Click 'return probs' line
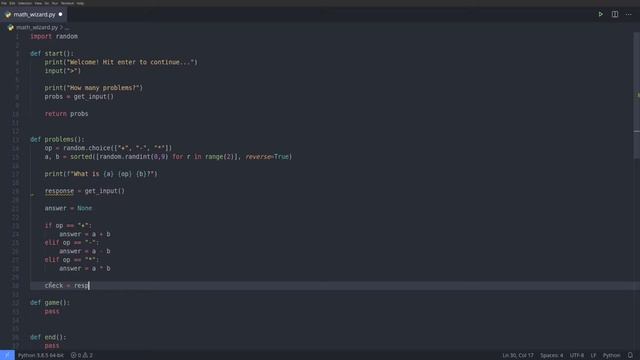 point(67,114)
